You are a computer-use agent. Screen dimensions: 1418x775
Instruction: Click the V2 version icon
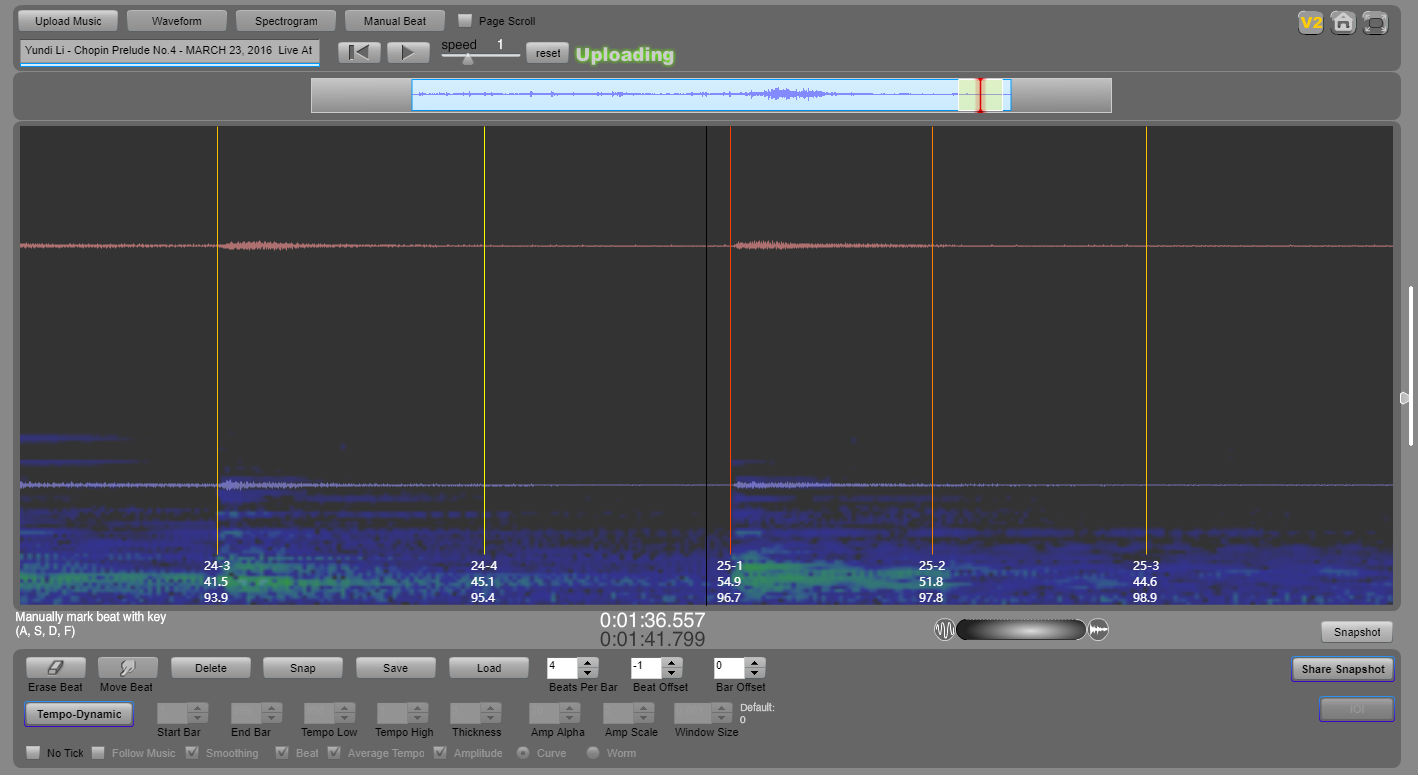coord(1310,23)
